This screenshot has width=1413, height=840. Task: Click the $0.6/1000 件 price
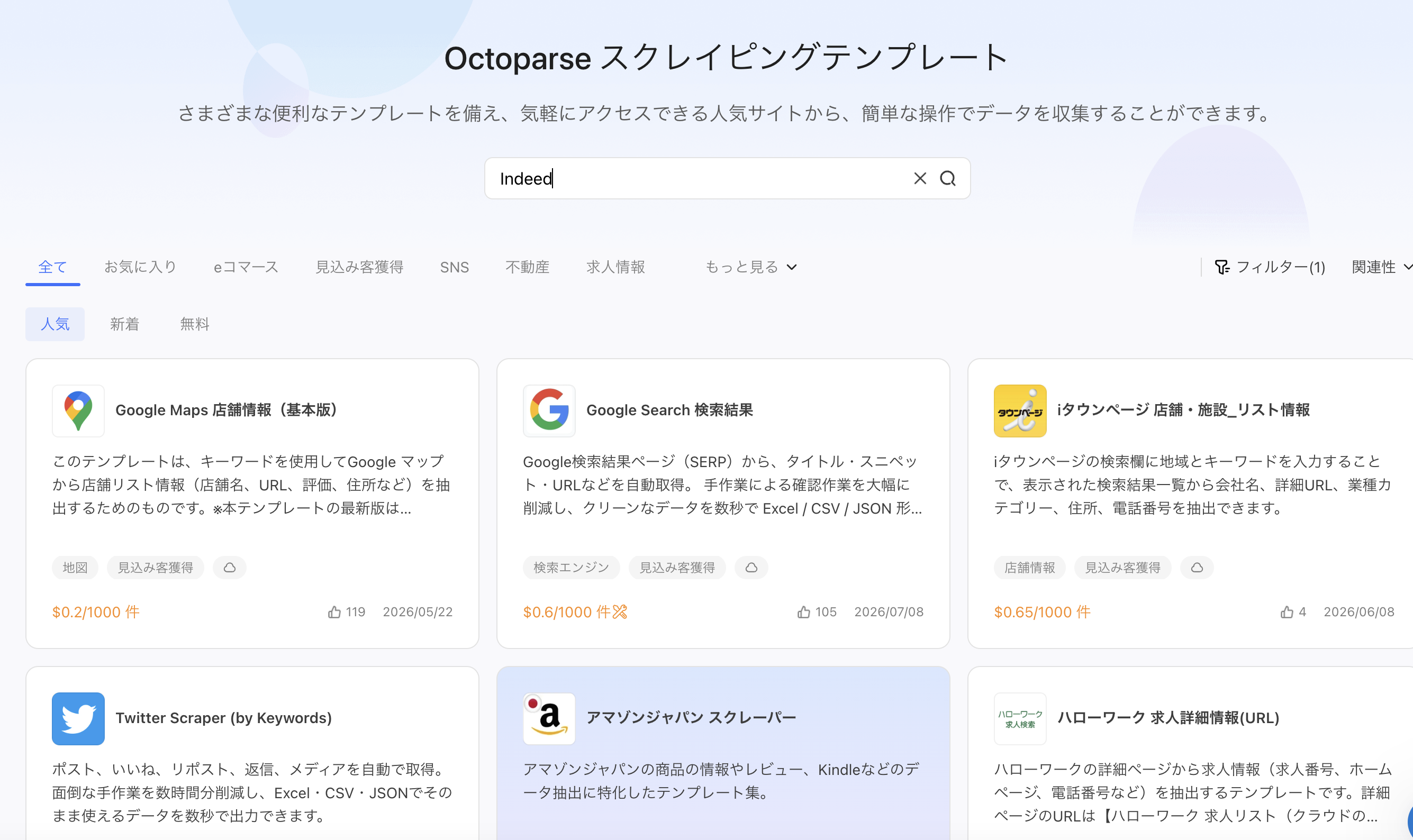[567, 612]
